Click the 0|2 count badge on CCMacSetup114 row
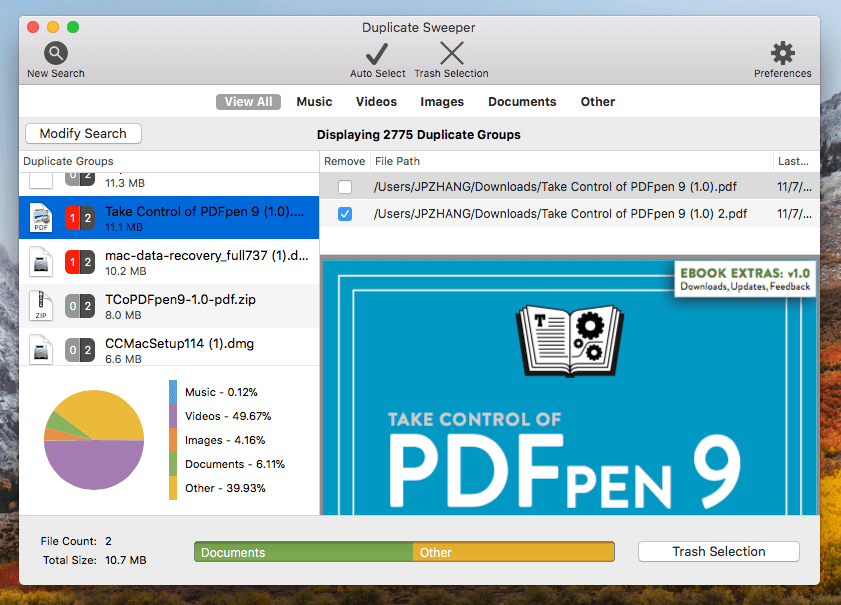841x605 pixels. coord(80,350)
